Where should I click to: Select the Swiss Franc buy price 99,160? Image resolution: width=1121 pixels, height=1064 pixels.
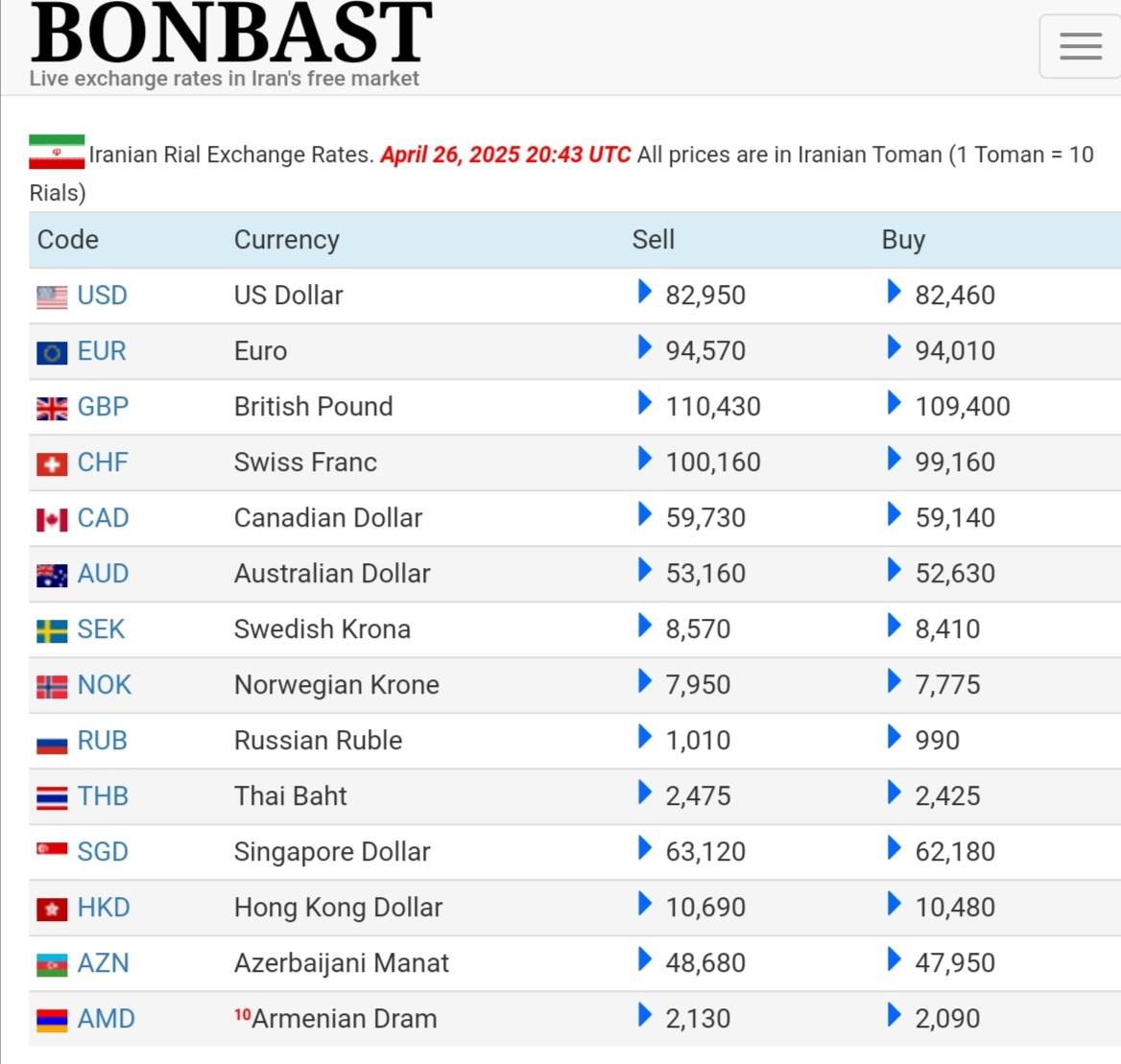tap(955, 462)
